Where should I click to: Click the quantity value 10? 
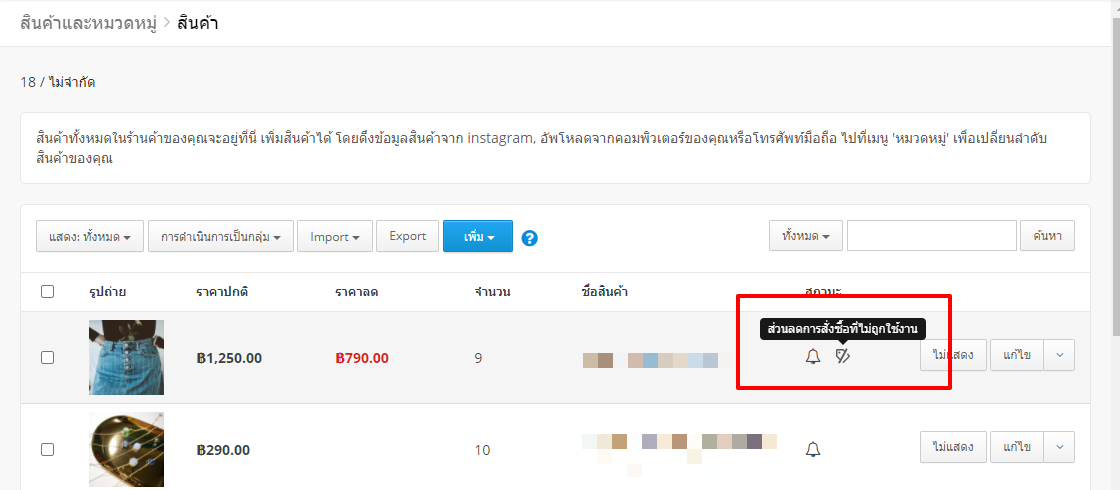coord(481,451)
